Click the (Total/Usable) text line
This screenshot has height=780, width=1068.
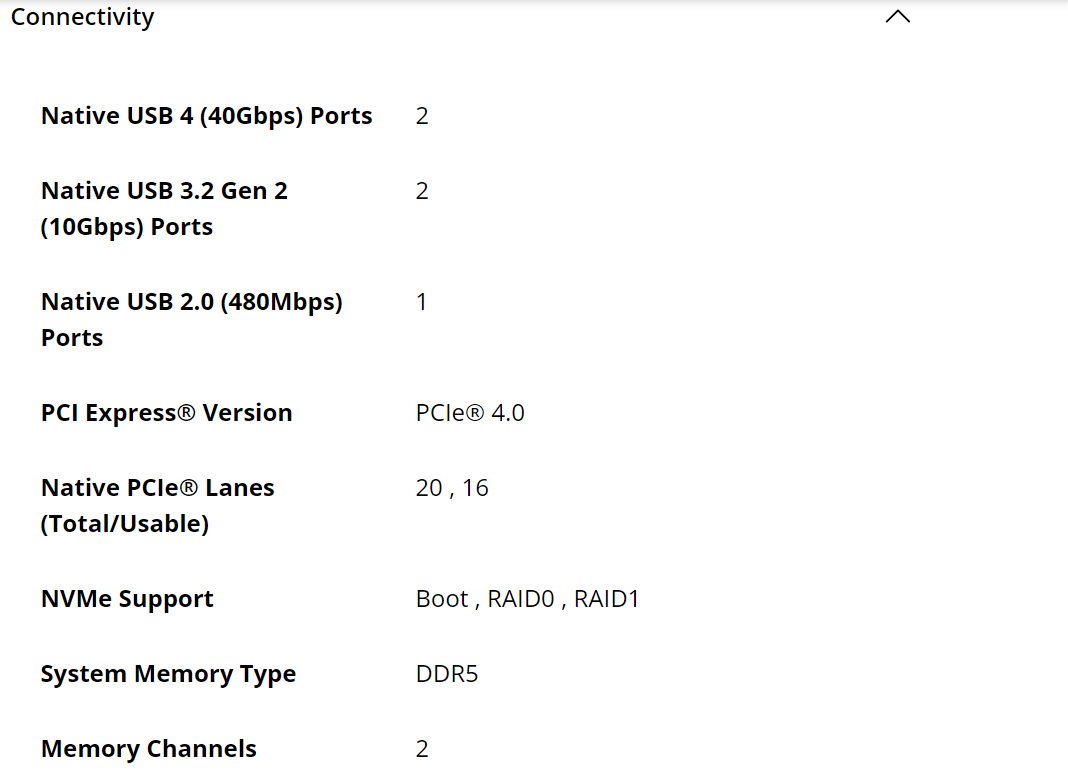tap(125, 524)
